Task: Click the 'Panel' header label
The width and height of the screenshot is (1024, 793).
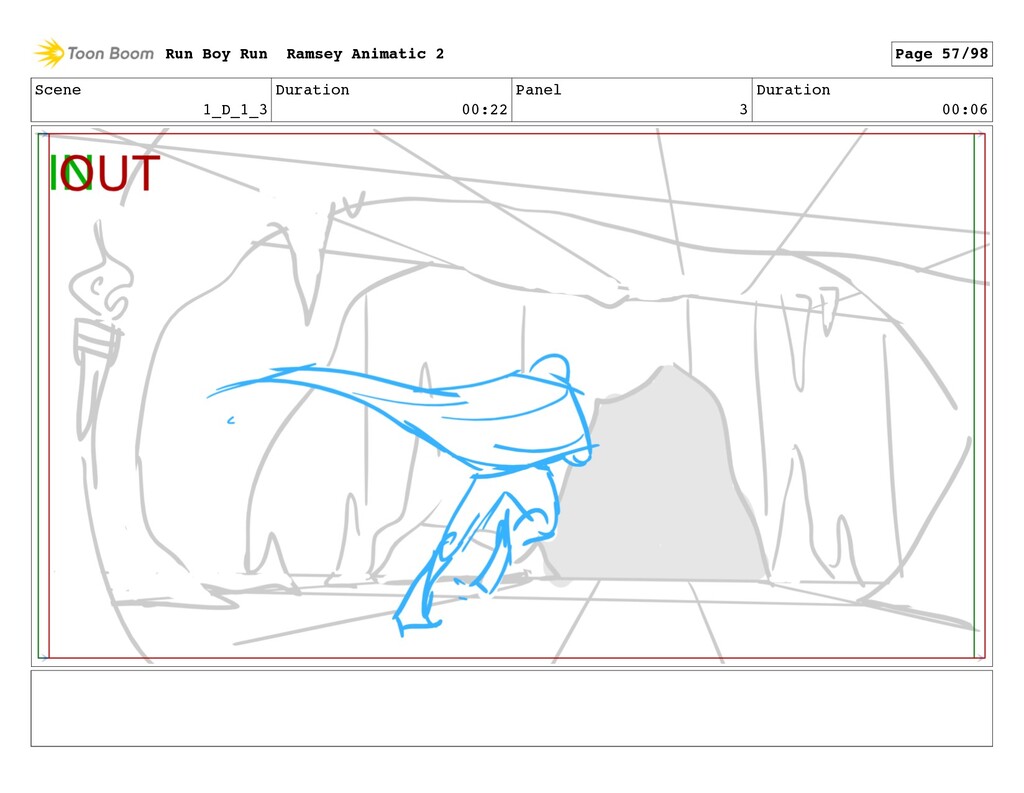Action: tap(538, 89)
